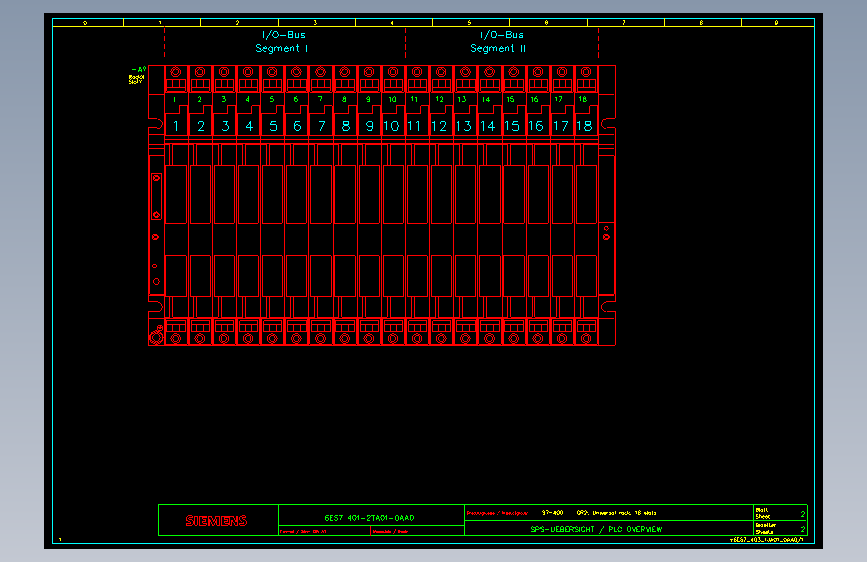Click large cyan slot number 17

click(561, 126)
